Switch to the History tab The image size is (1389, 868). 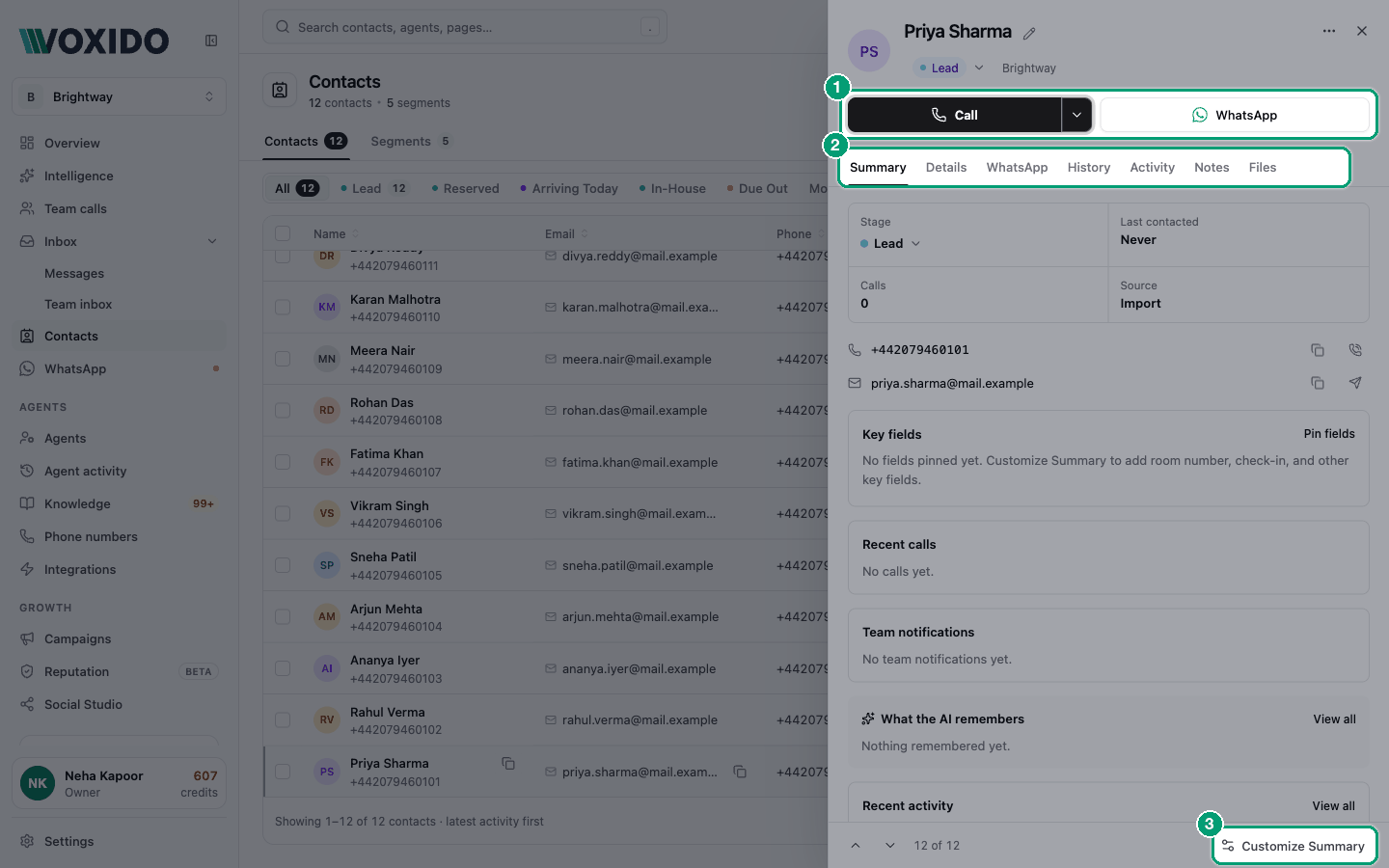(1089, 167)
